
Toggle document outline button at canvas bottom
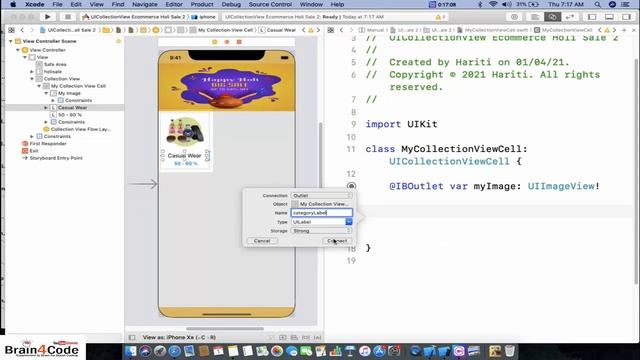132,338
